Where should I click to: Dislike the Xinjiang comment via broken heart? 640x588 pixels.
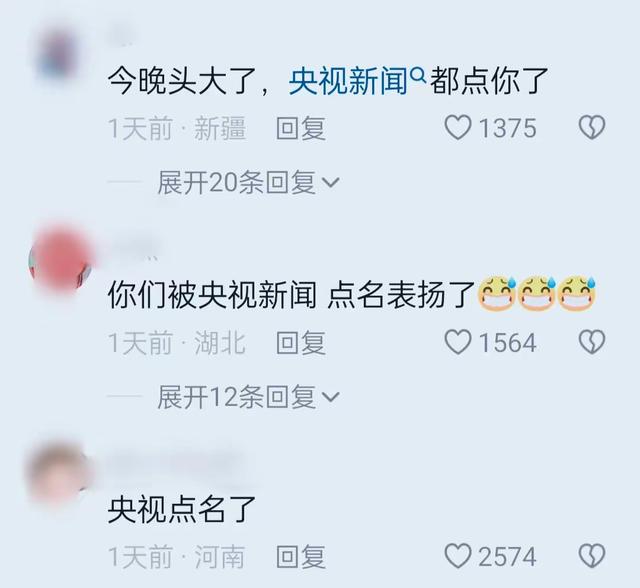coord(592,128)
